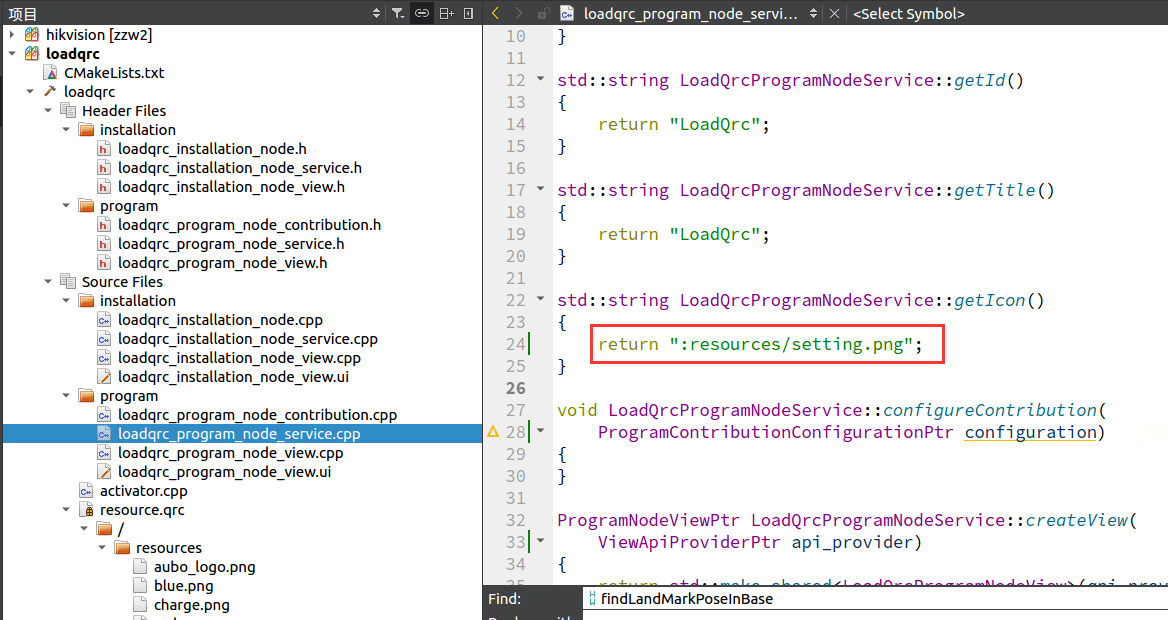Close the loadqrc_program_node_service document
This screenshot has width=1168, height=620.
(x=834, y=13)
